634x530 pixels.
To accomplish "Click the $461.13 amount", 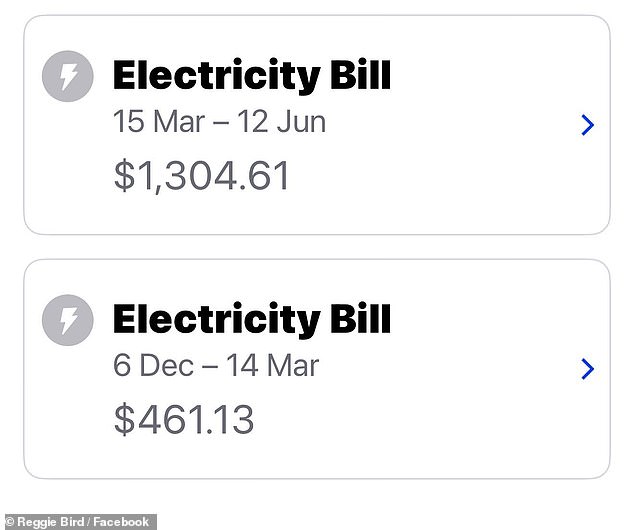I will coord(184,420).
